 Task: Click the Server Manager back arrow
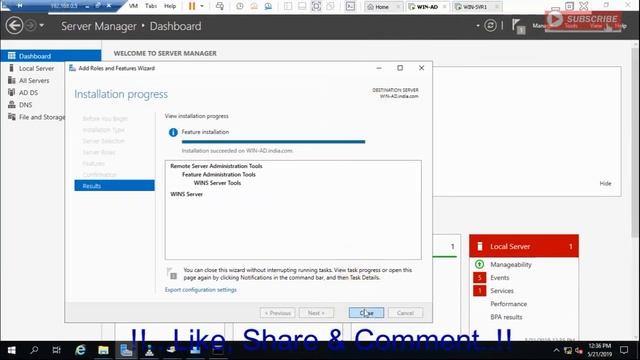tap(14, 26)
